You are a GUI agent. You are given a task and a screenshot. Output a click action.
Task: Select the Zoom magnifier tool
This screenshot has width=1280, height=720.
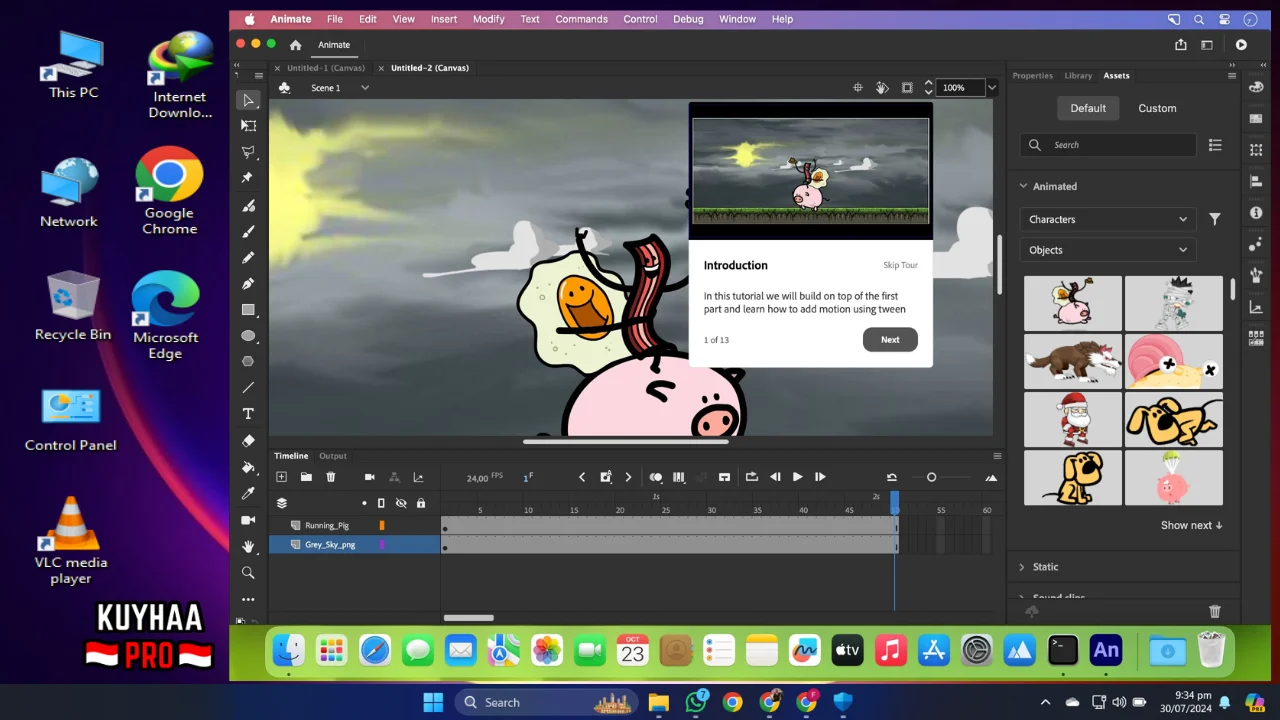248,573
